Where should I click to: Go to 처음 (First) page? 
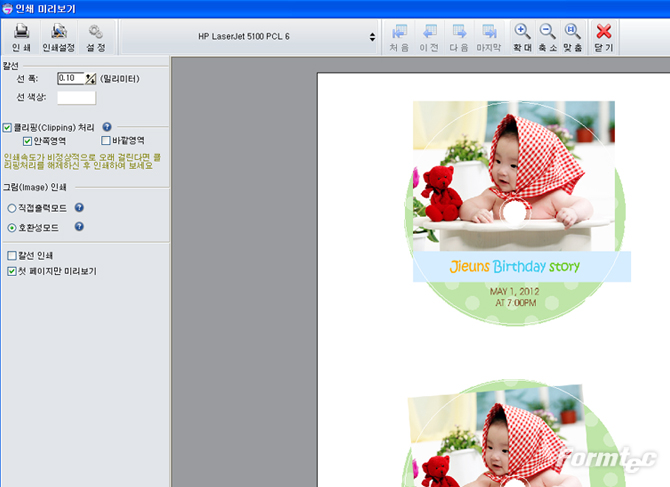[399, 38]
